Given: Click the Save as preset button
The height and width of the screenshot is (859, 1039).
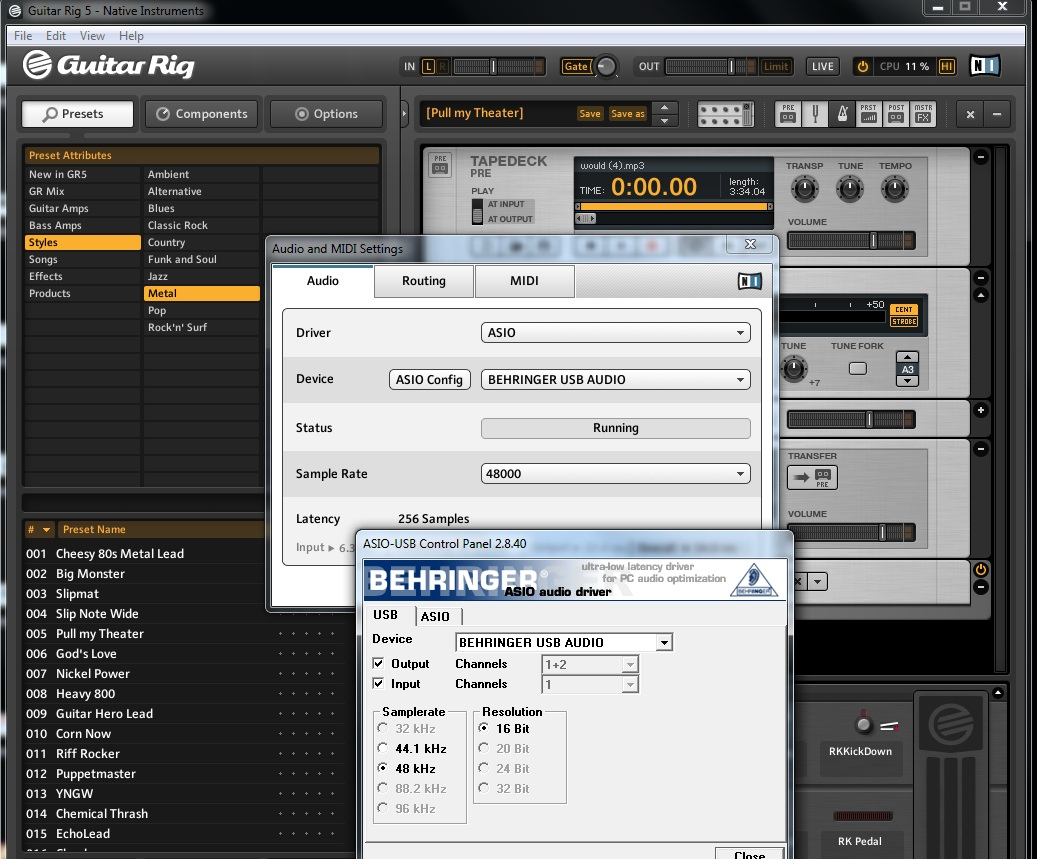Looking at the screenshot, I should click(627, 114).
